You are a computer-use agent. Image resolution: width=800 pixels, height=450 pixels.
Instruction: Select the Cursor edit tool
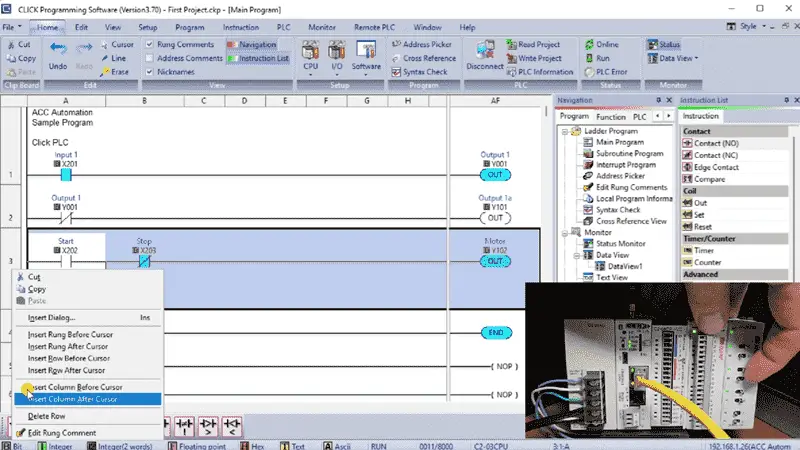[x=117, y=45]
